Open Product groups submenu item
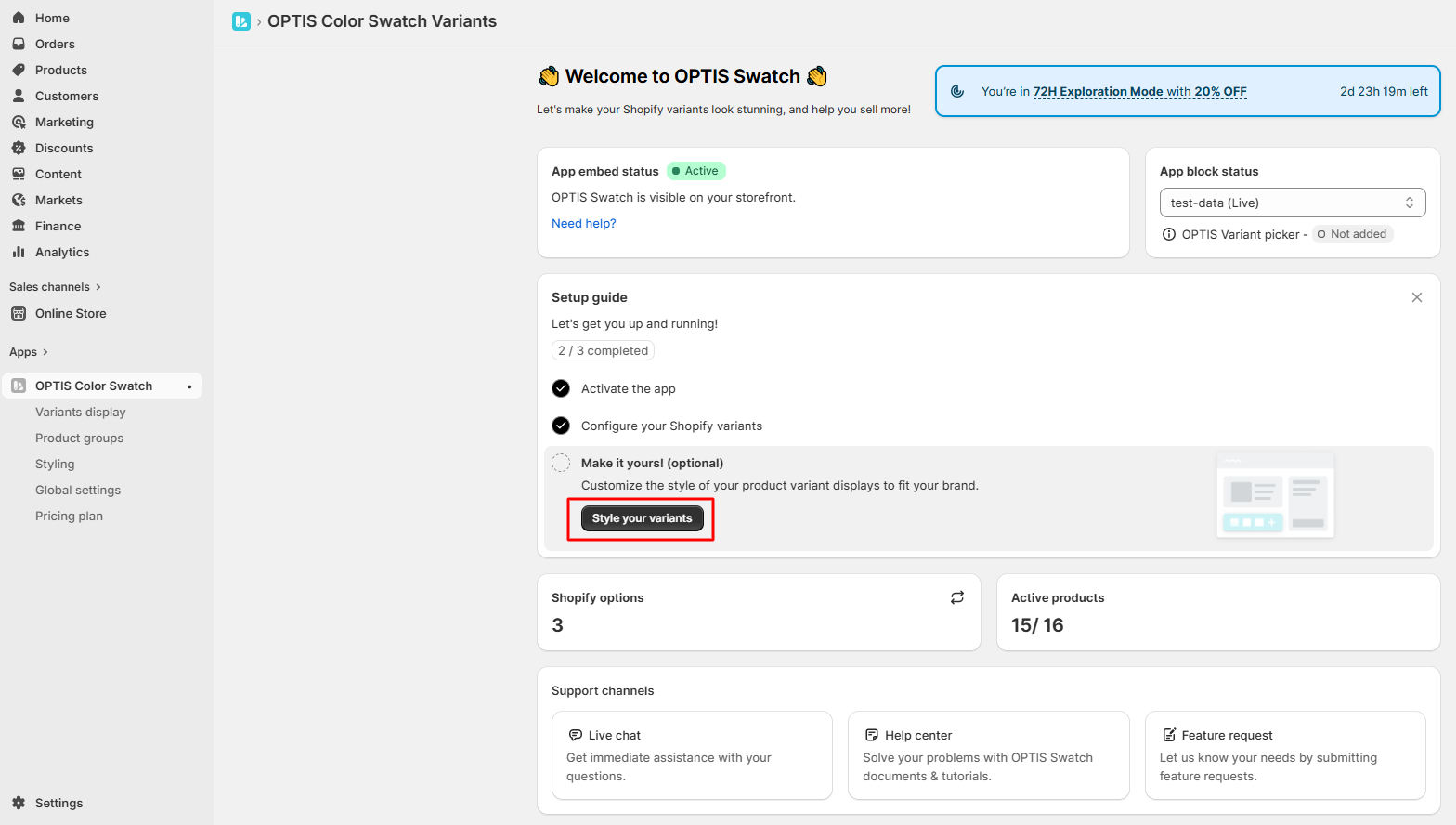Viewport: 1456px width, 825px height. click(x=79, y=438)
